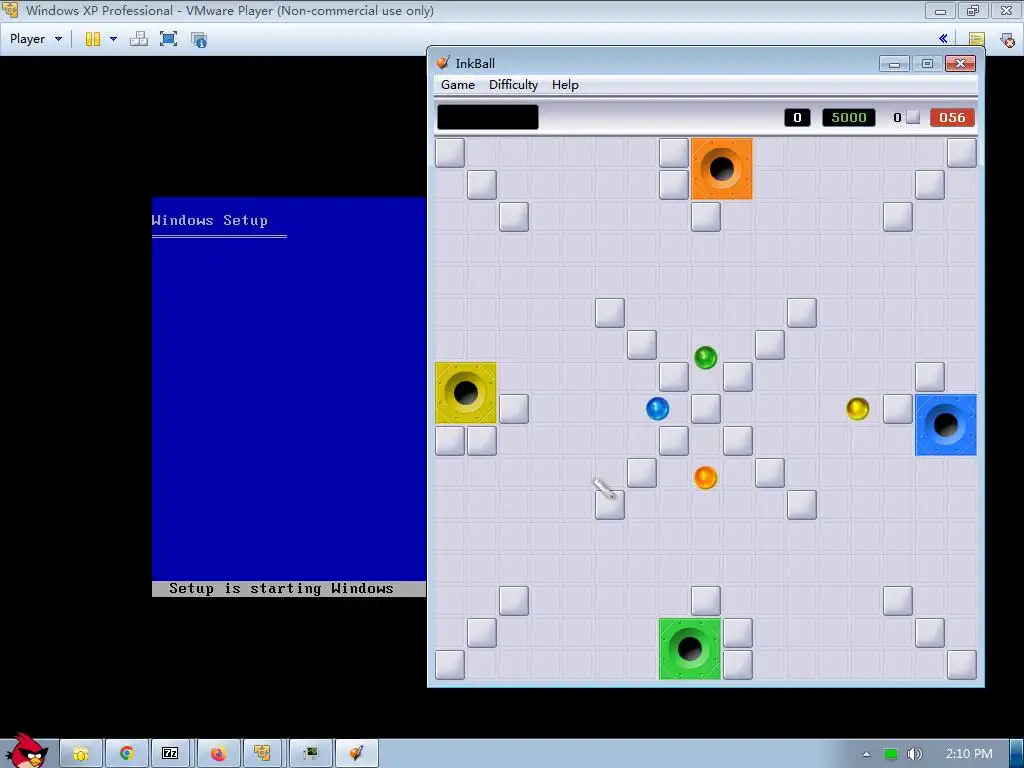Click the Angry Birds start button
Viewport: 1024px width, 768px height.
(26, 751)
